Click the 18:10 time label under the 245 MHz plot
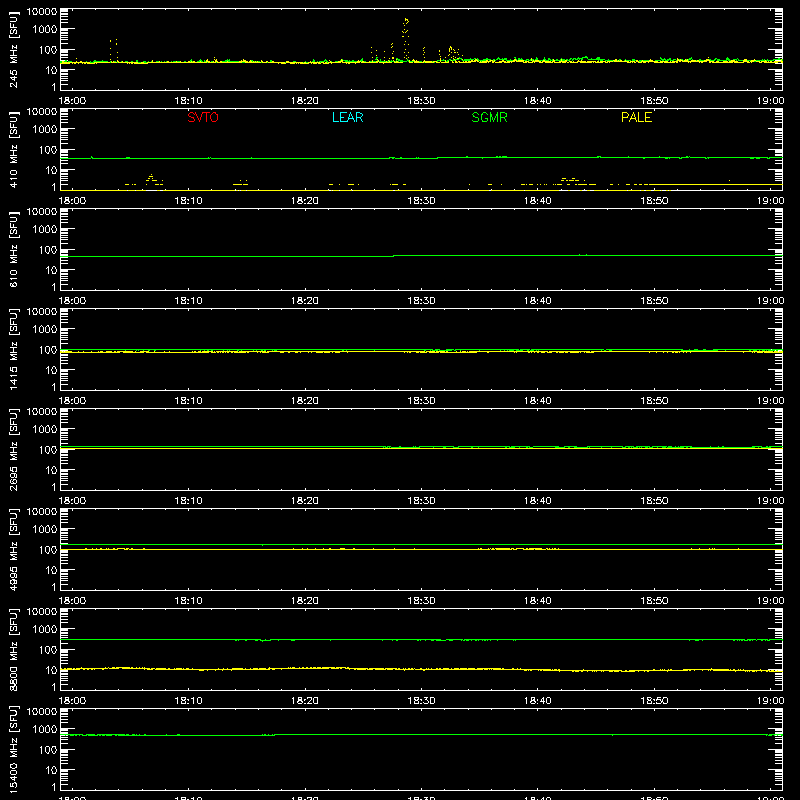Viewport: 800px width, 800px height. (188, 101)
